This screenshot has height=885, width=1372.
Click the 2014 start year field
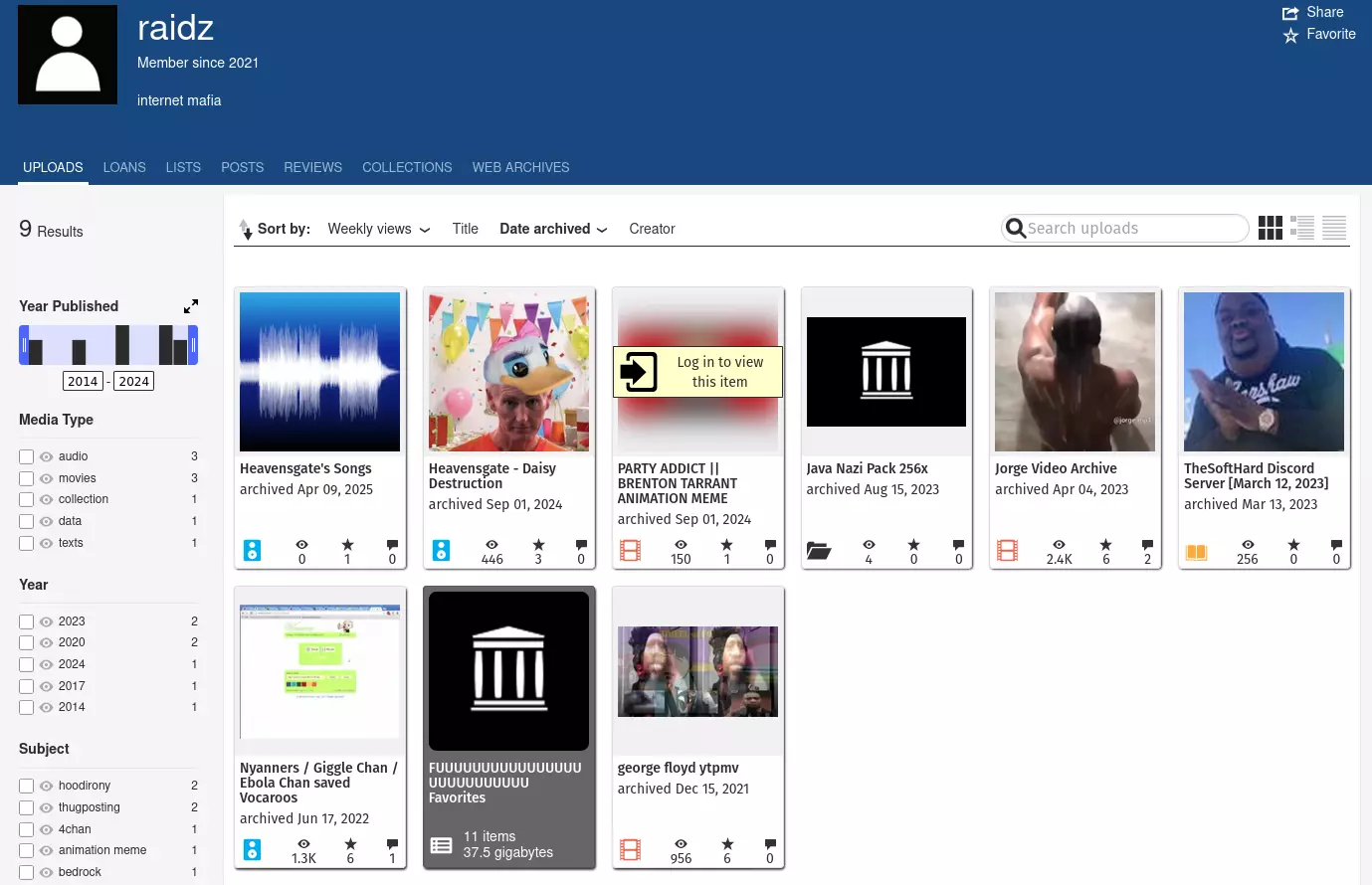[x=83, y=381]
